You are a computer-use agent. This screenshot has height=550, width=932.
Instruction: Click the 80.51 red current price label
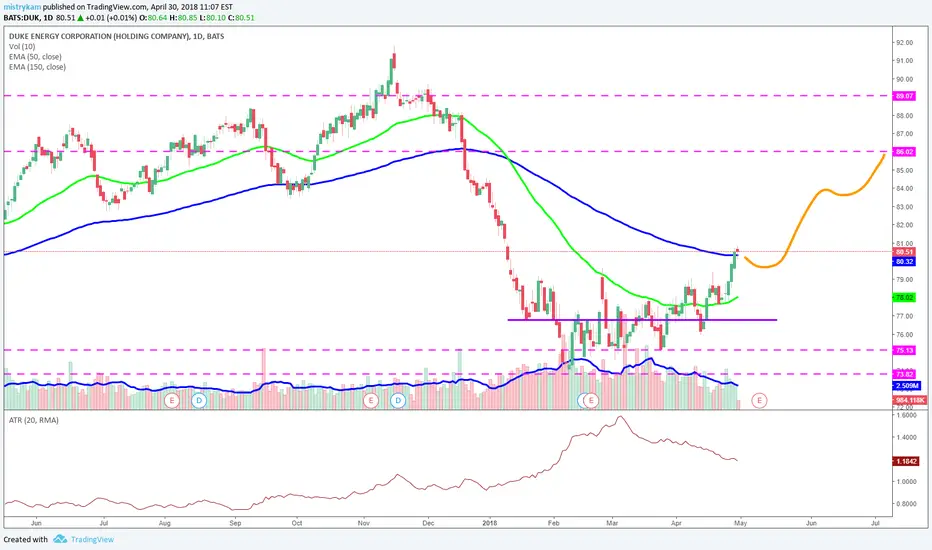tap(905, 252)
